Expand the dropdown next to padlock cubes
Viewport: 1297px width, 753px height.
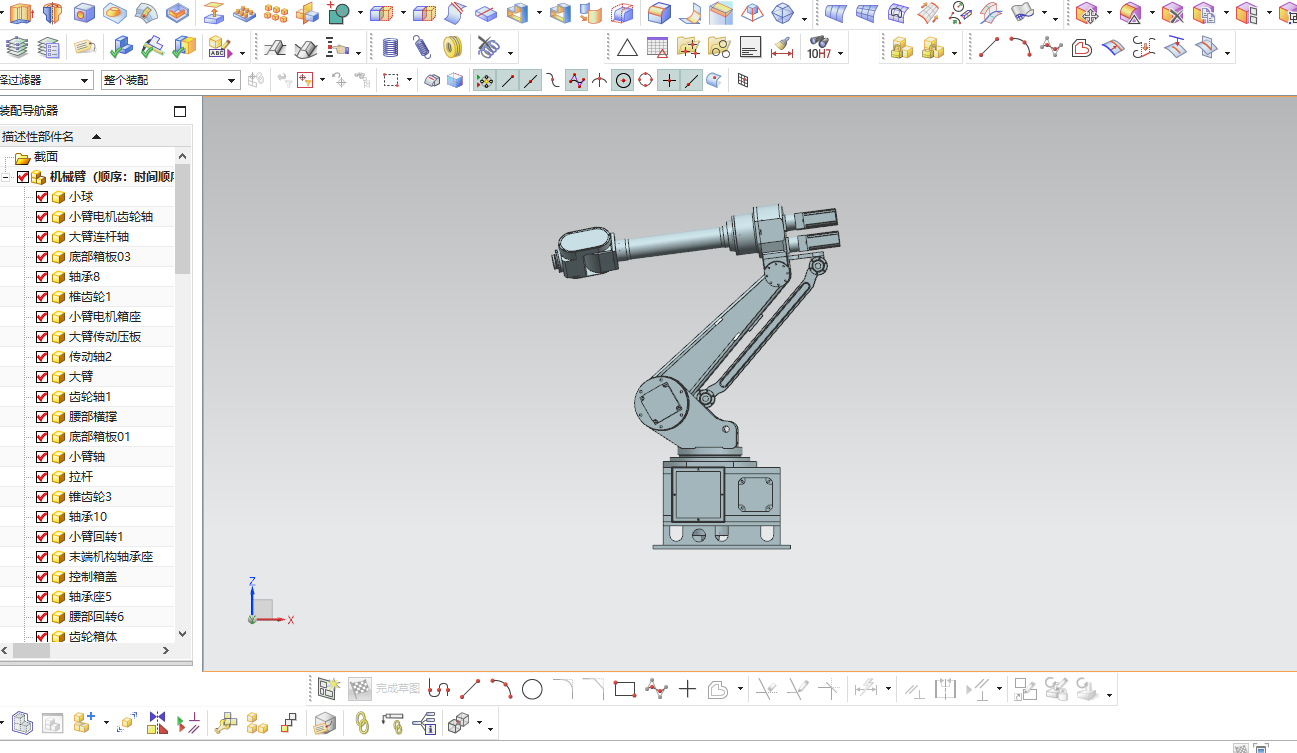tap(956, 52)
